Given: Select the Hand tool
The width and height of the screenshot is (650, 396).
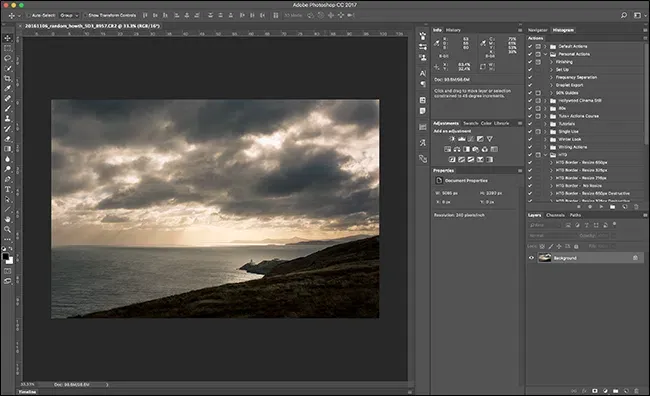Looking at the screenshot, I should (7, 219).
